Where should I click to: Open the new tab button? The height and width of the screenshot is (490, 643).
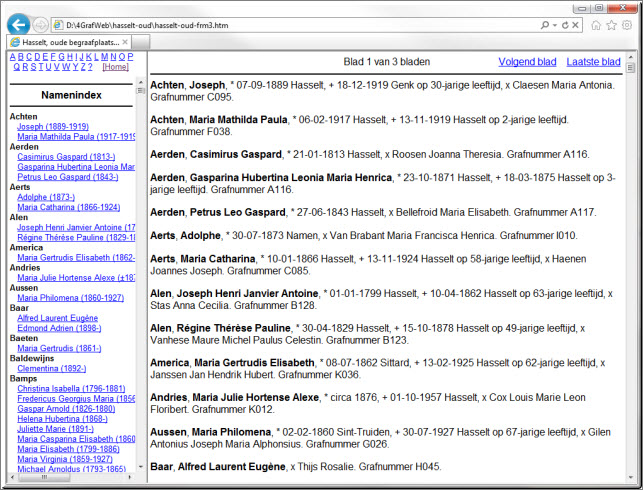point(138,42)
